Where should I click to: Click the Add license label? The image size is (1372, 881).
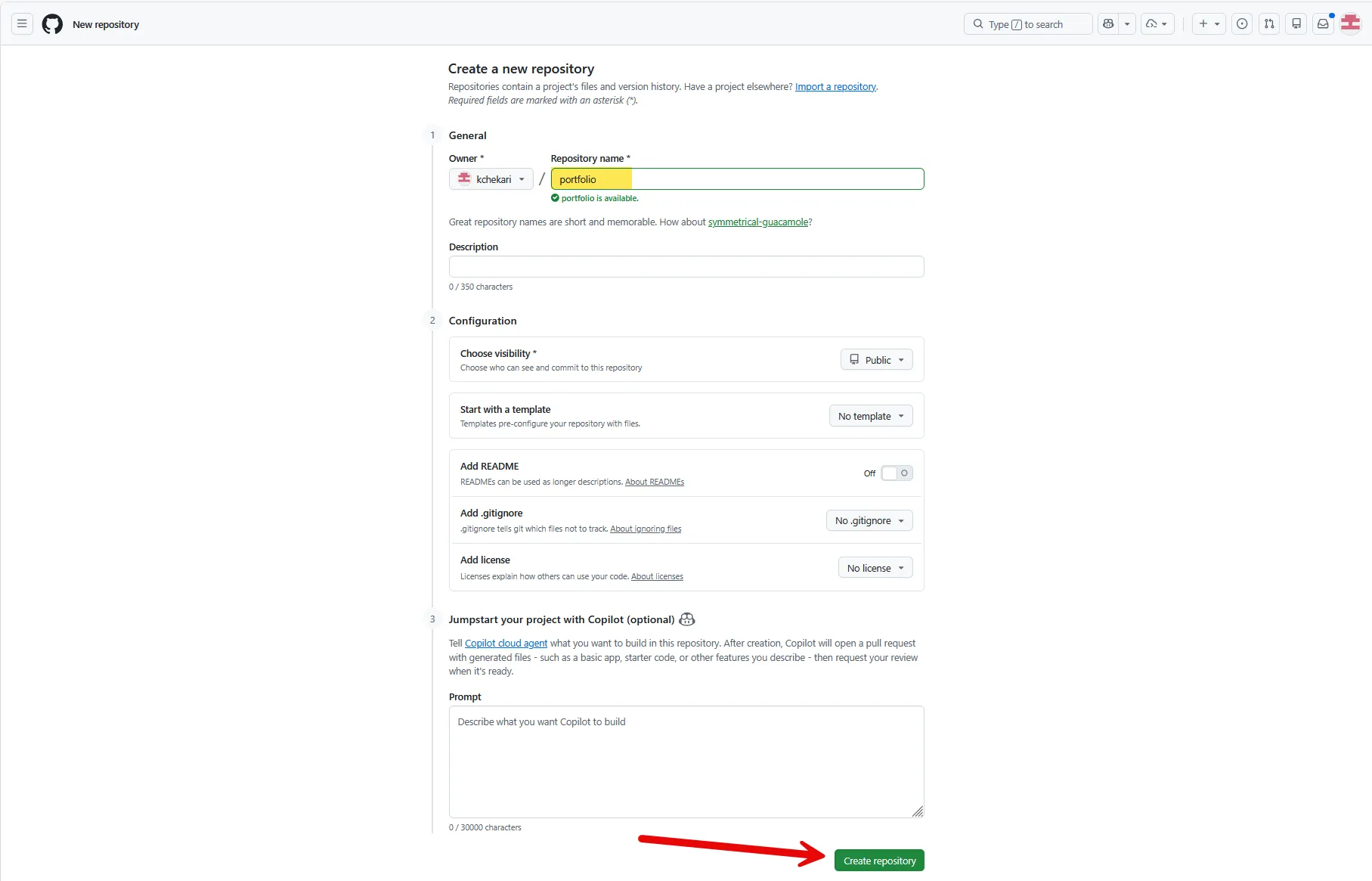pos(485,560)
